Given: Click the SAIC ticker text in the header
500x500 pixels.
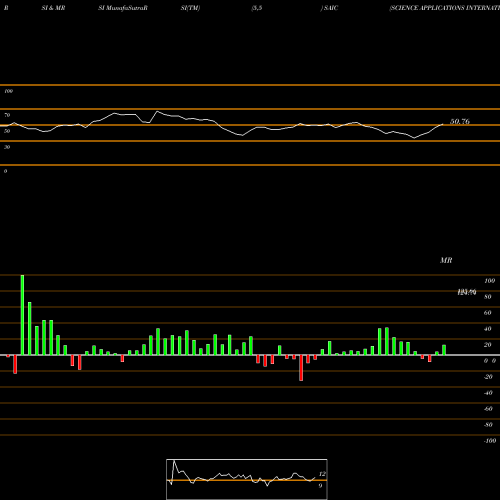Looking at the screenshot, I should 331,8.
